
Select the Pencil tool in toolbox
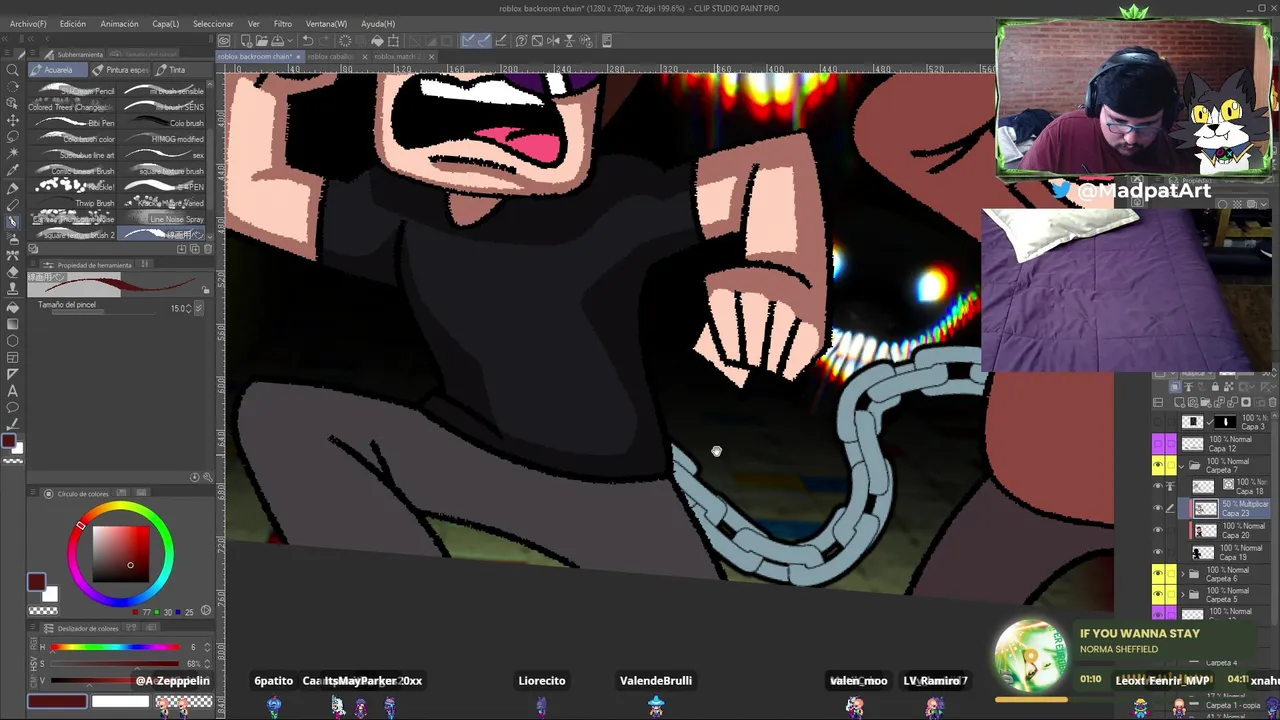click(x=13, y=205)
